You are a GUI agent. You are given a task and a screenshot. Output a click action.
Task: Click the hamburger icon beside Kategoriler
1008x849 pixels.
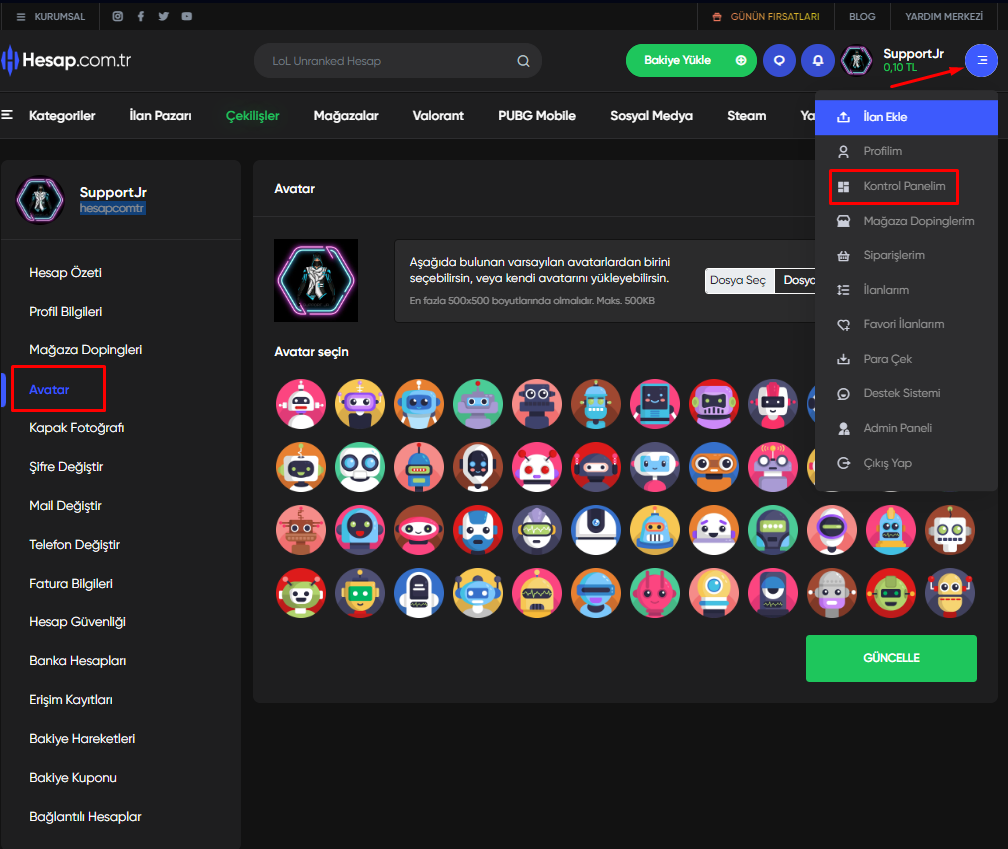(7, 115)
